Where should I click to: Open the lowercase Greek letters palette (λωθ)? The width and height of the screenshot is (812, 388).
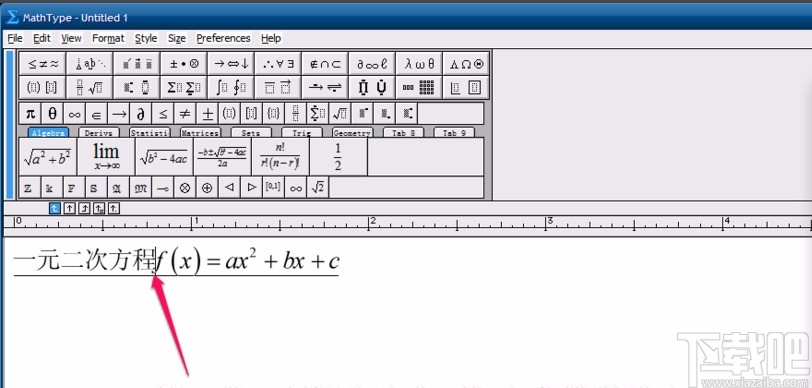click(x=419, y=64)
